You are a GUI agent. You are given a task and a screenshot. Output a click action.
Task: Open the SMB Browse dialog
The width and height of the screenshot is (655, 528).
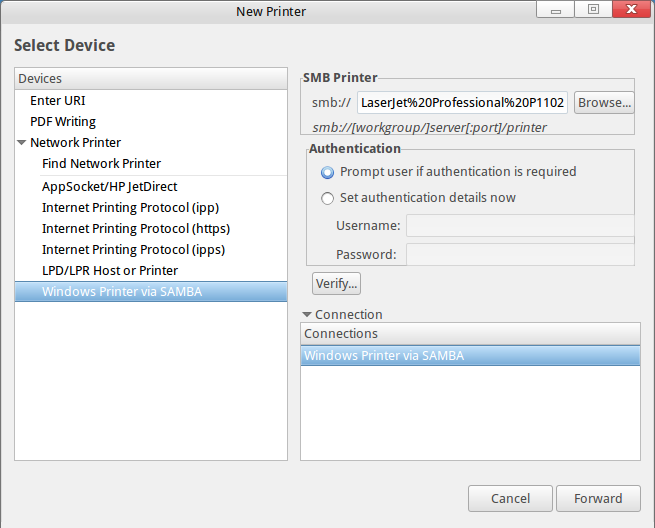[x=604, y=102]
